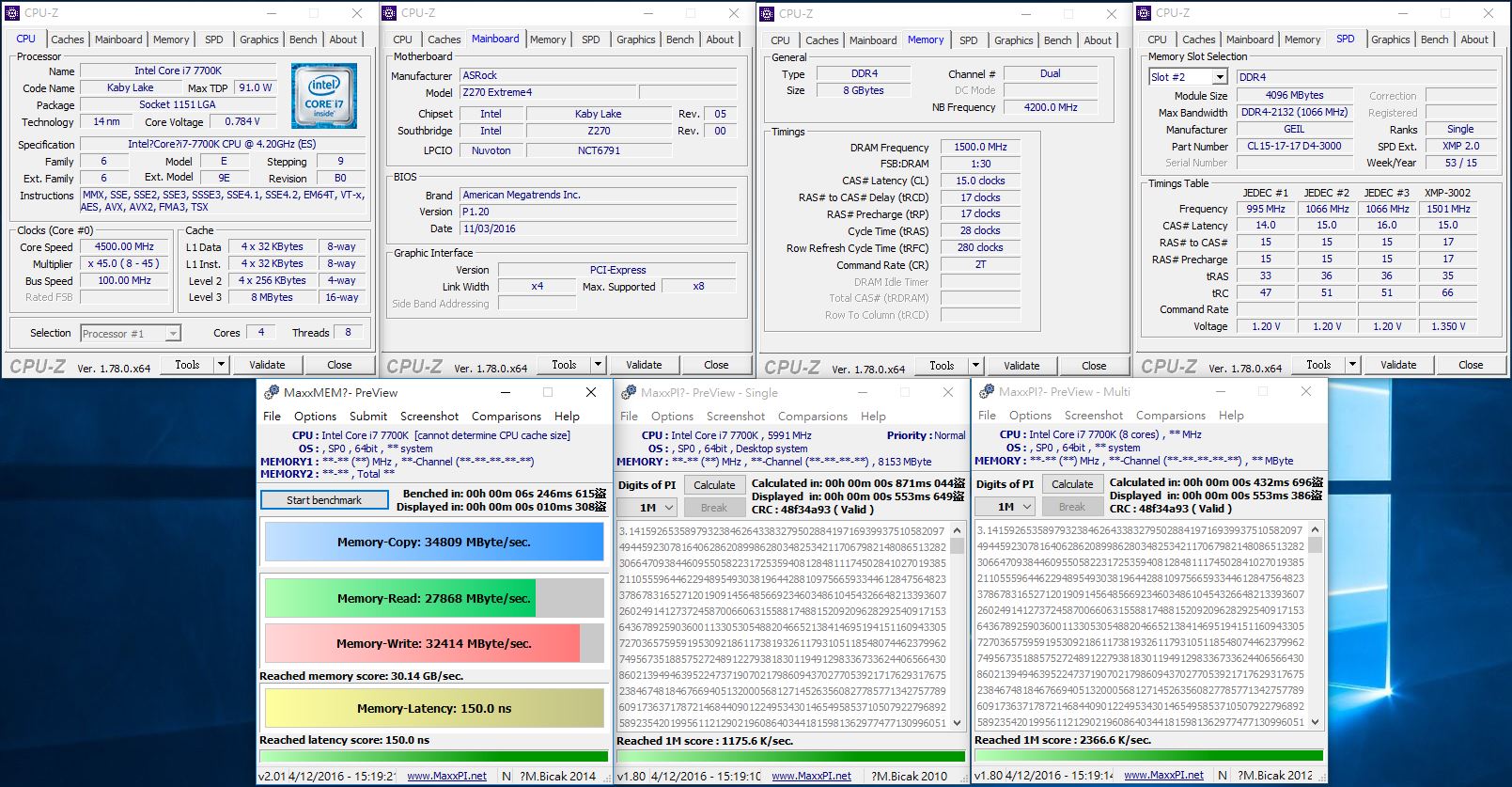Click Reached 1M score 2366.6 K/sec text
This screenshot has width=1512, height=787.
1063,740
